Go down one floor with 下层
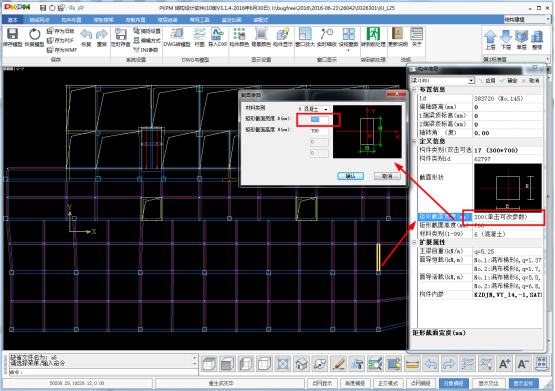Screen dimensions: 555x391 click(x=506, y=40)
